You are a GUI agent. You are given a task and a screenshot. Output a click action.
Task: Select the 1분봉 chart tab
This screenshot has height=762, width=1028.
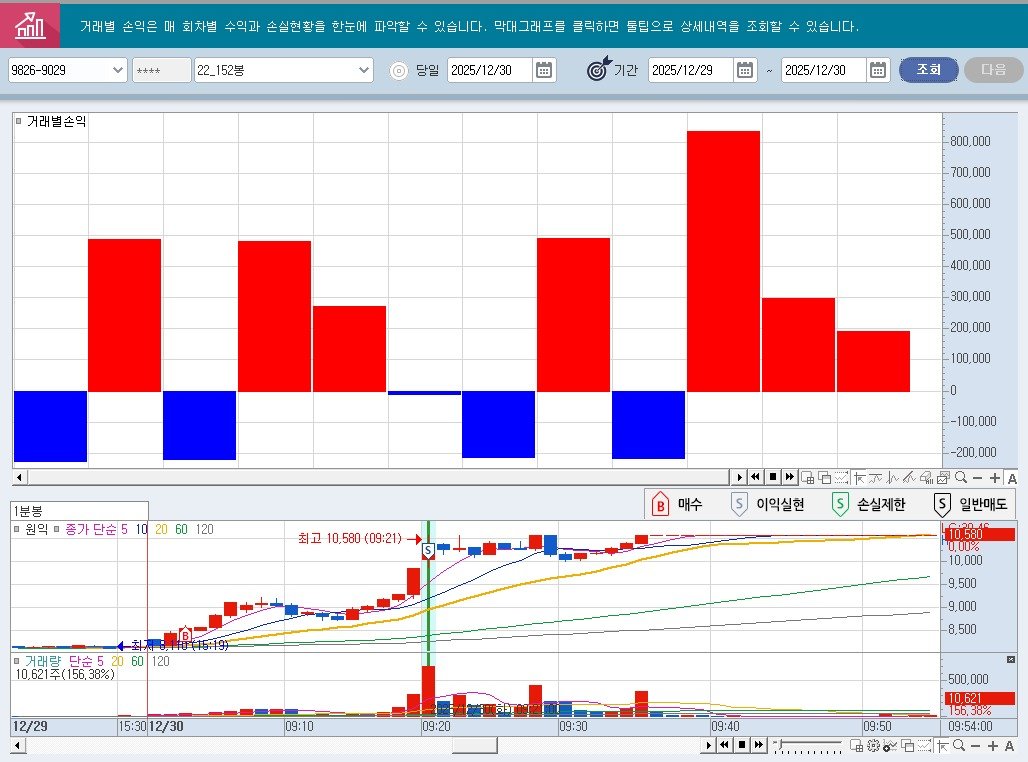coord(27,511)
